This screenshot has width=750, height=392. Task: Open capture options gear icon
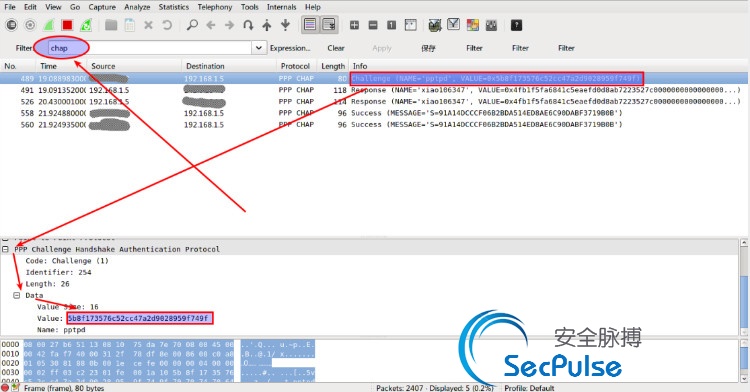coord(30,25)
